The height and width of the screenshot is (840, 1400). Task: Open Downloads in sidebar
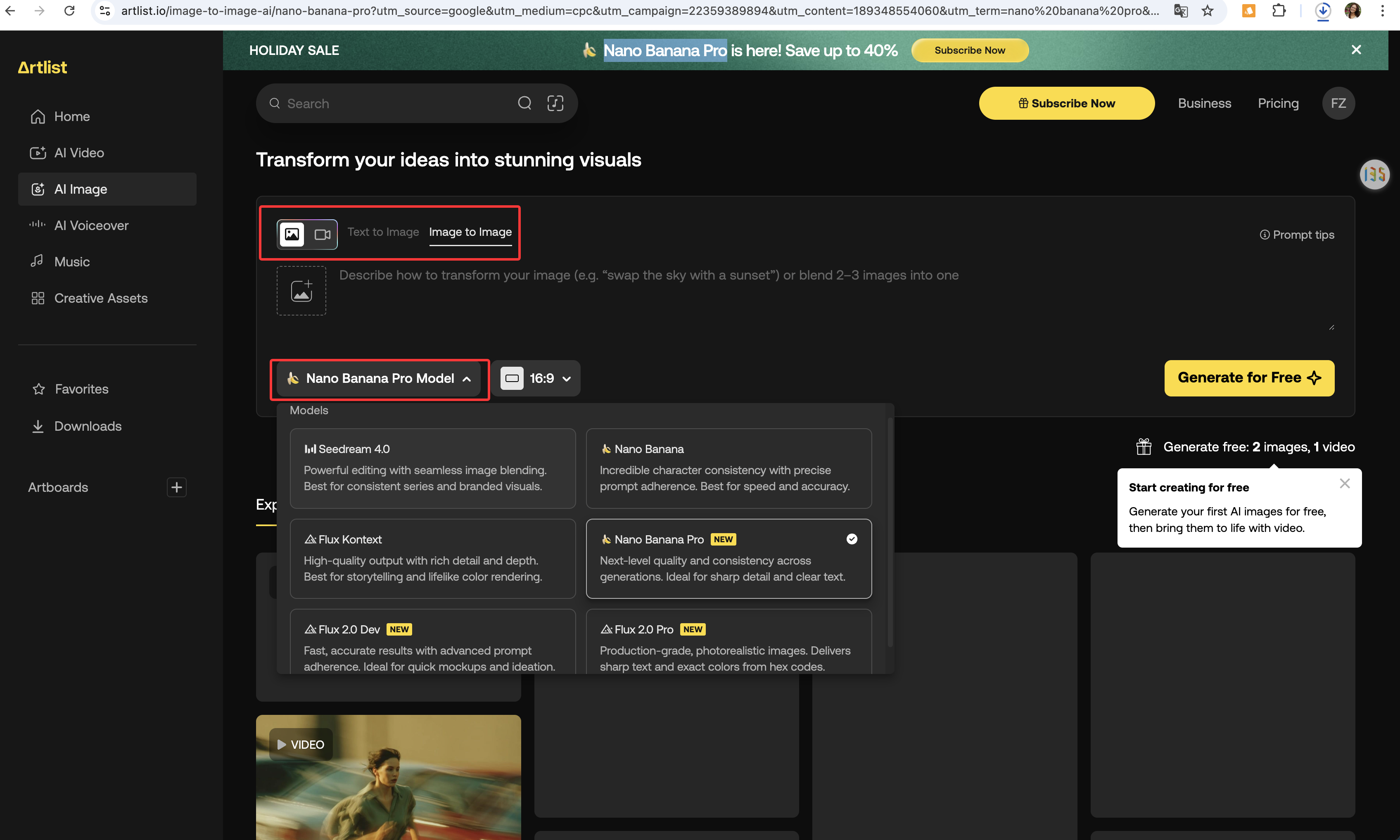[88, 426]
